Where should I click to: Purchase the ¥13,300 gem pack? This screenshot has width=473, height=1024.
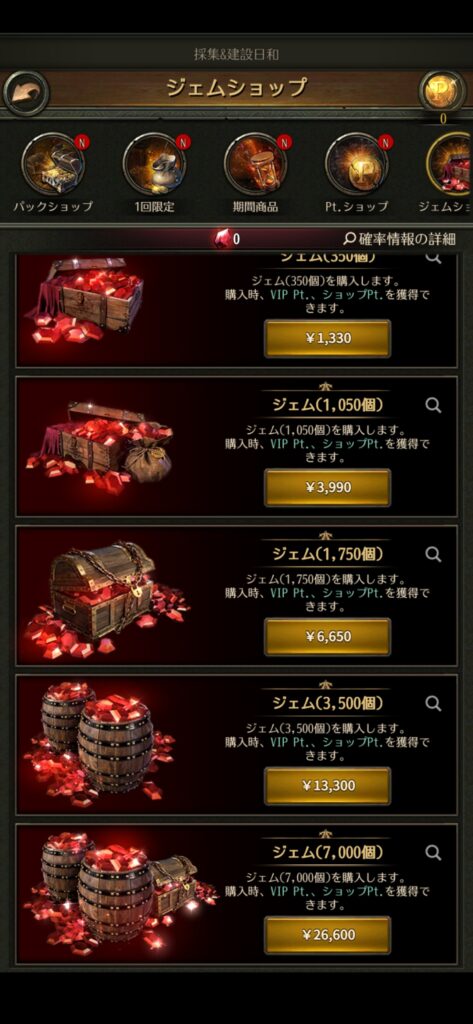(327, 786)
